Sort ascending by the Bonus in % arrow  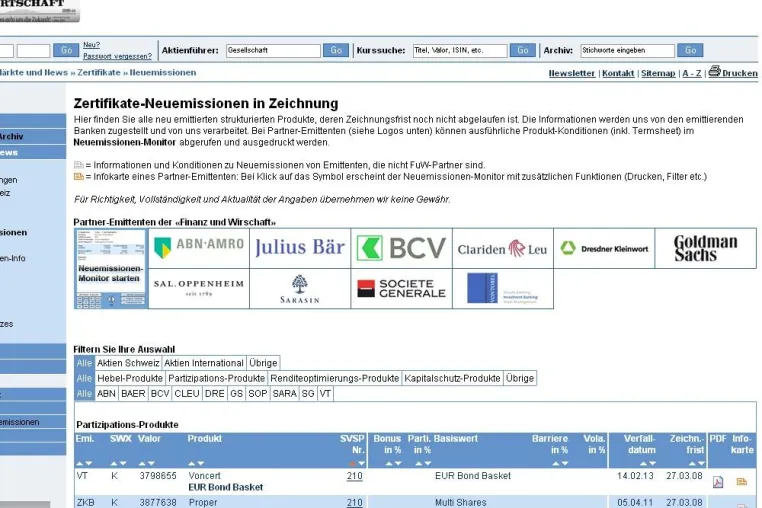tap(389, 463)
